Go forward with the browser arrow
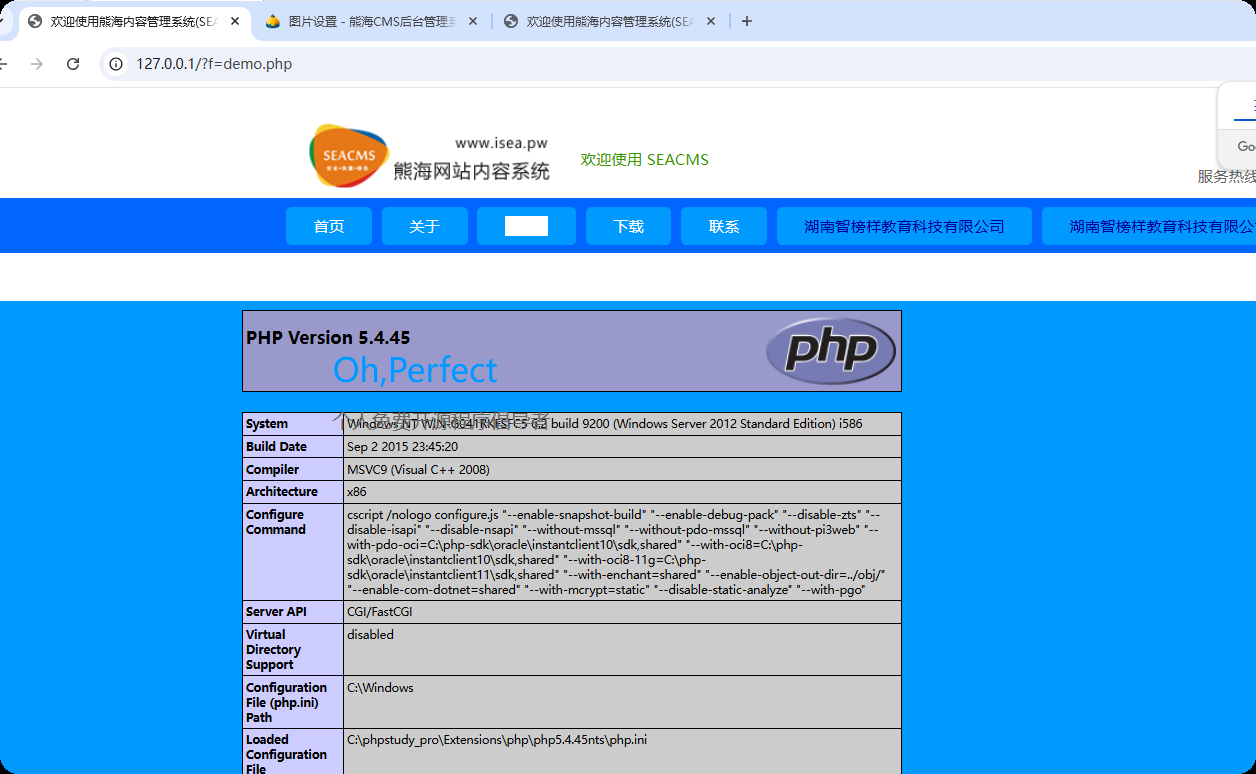1256x774 pixels. (x=37, y=64)
